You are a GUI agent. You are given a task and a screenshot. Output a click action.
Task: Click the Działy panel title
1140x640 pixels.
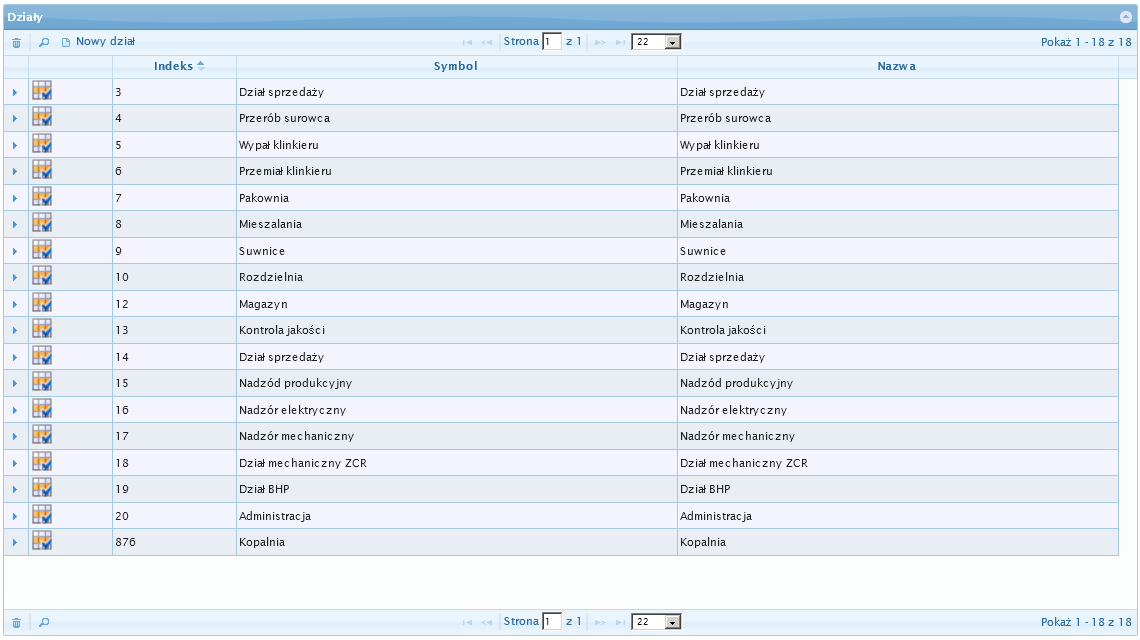coord(25,17)
